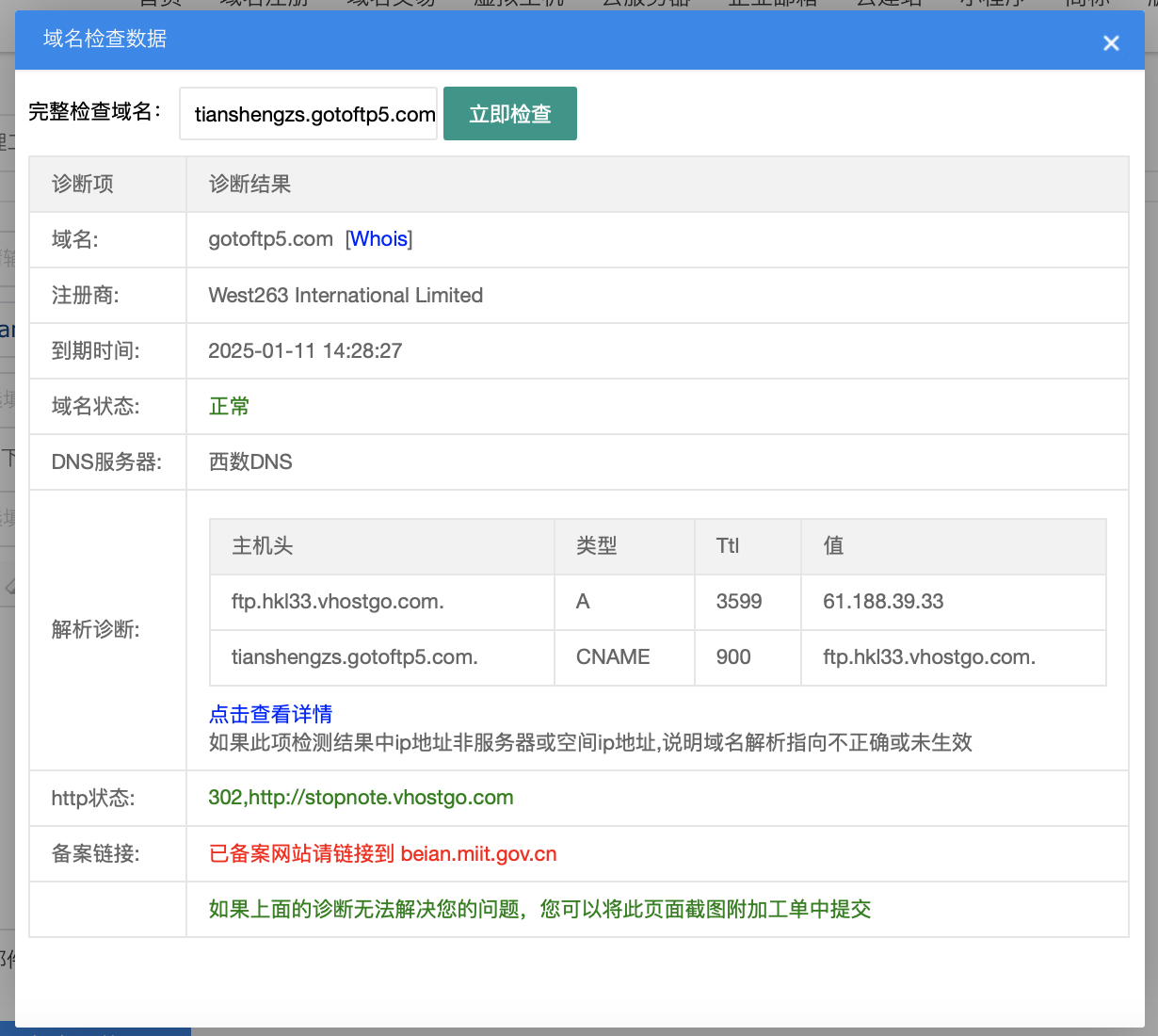The height and width of the screenshot is (1036, 1158).
Task: Click the 点击查看详情 link
Action: click(x=270, y=714)
